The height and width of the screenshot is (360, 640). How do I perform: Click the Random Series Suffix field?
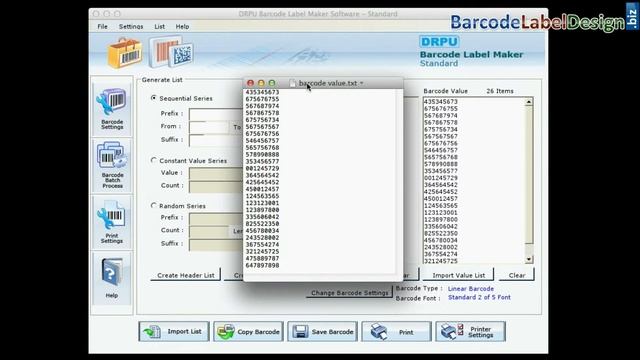(x=216, y=244)
